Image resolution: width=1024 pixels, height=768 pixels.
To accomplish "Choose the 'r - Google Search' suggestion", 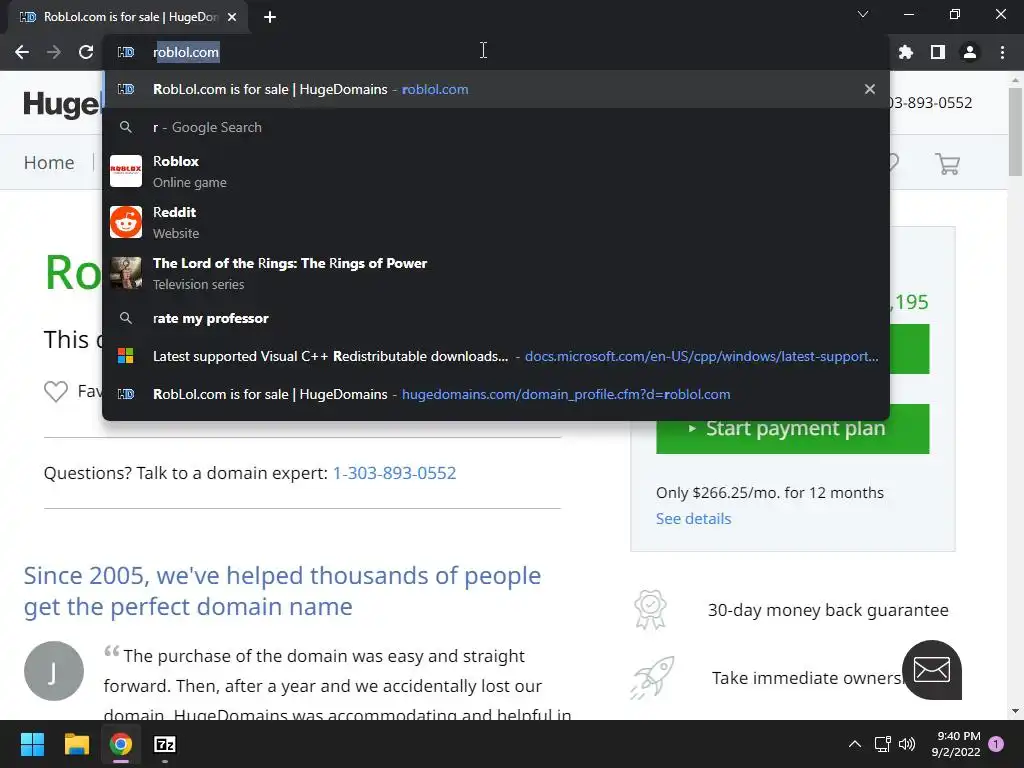I will point(496,127).
